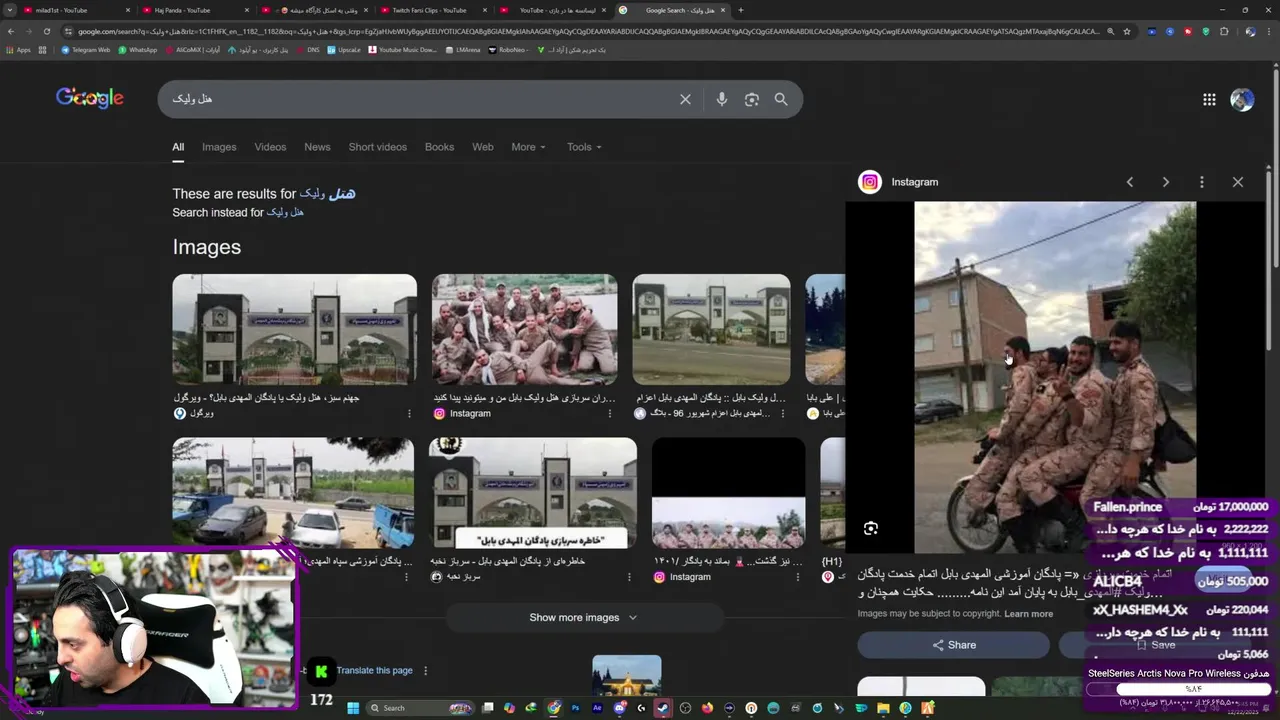Open the Apps bookmark shortcut
Viewport: 1280px width, 720px height.
pyautogui.click(x=19, y=50)
